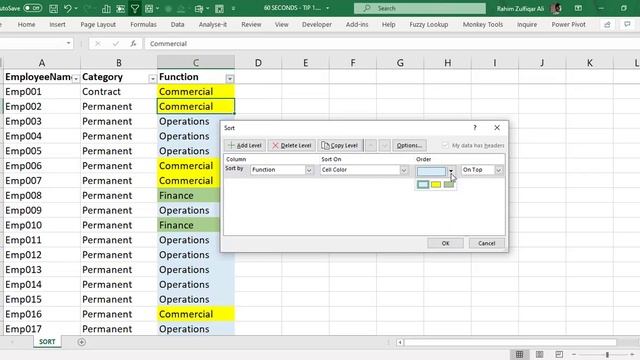Select cell Emp008
The width and height of the screenshot is (640, 360).
click(42, 196)
